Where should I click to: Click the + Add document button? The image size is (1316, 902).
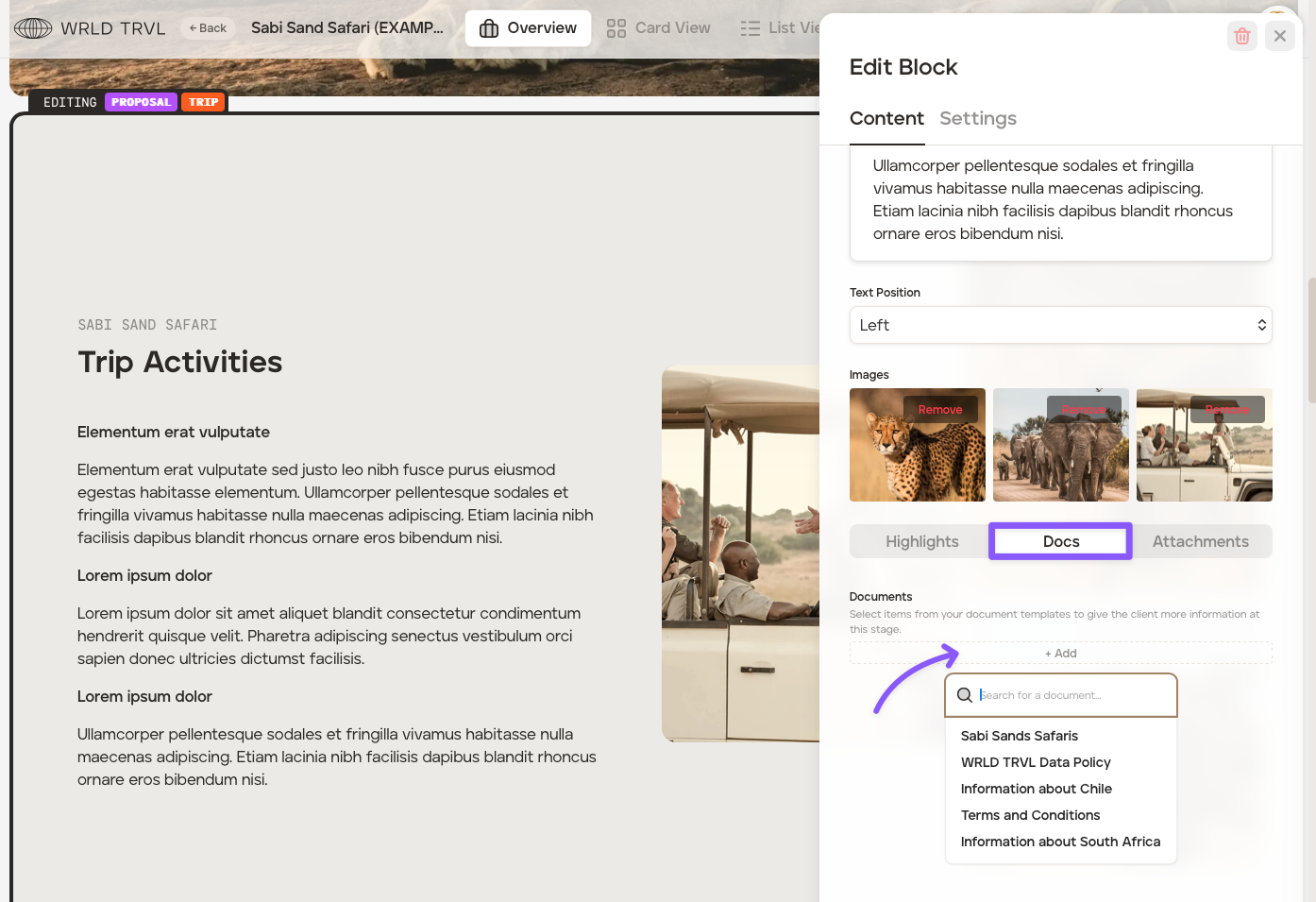(x=1060, y=654)
